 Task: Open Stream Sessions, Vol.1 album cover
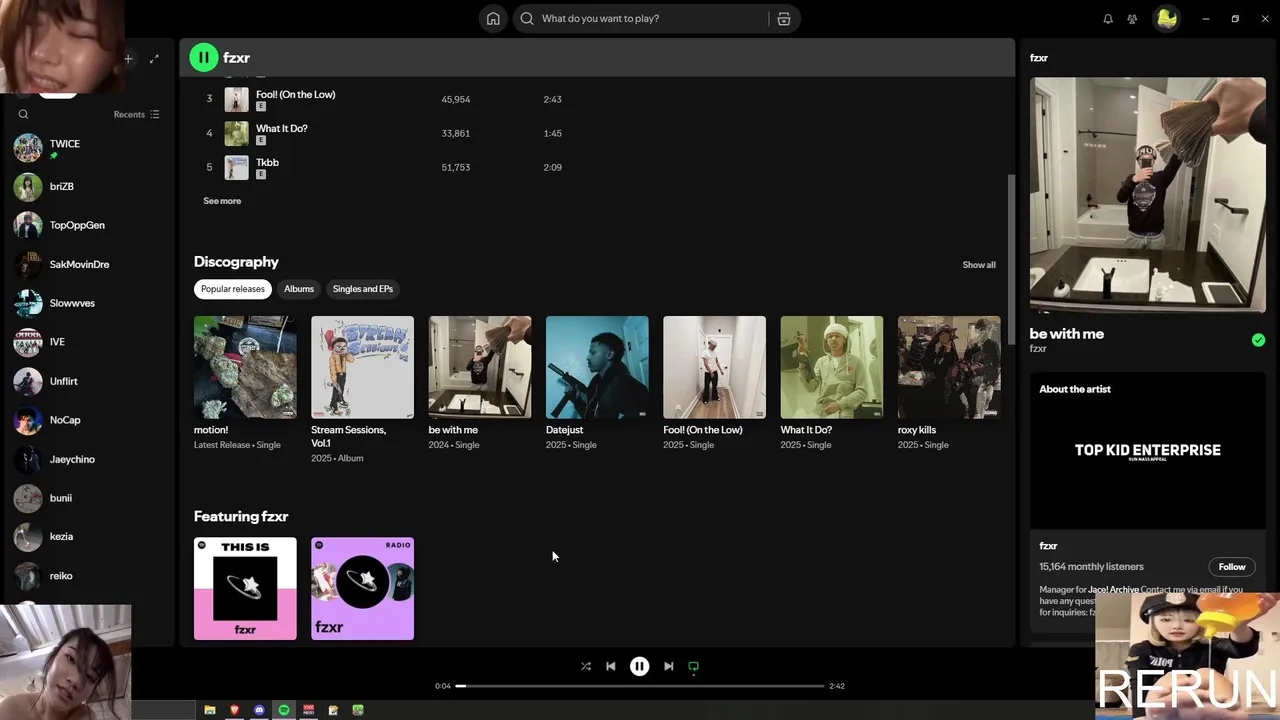[x=362, y=367]
